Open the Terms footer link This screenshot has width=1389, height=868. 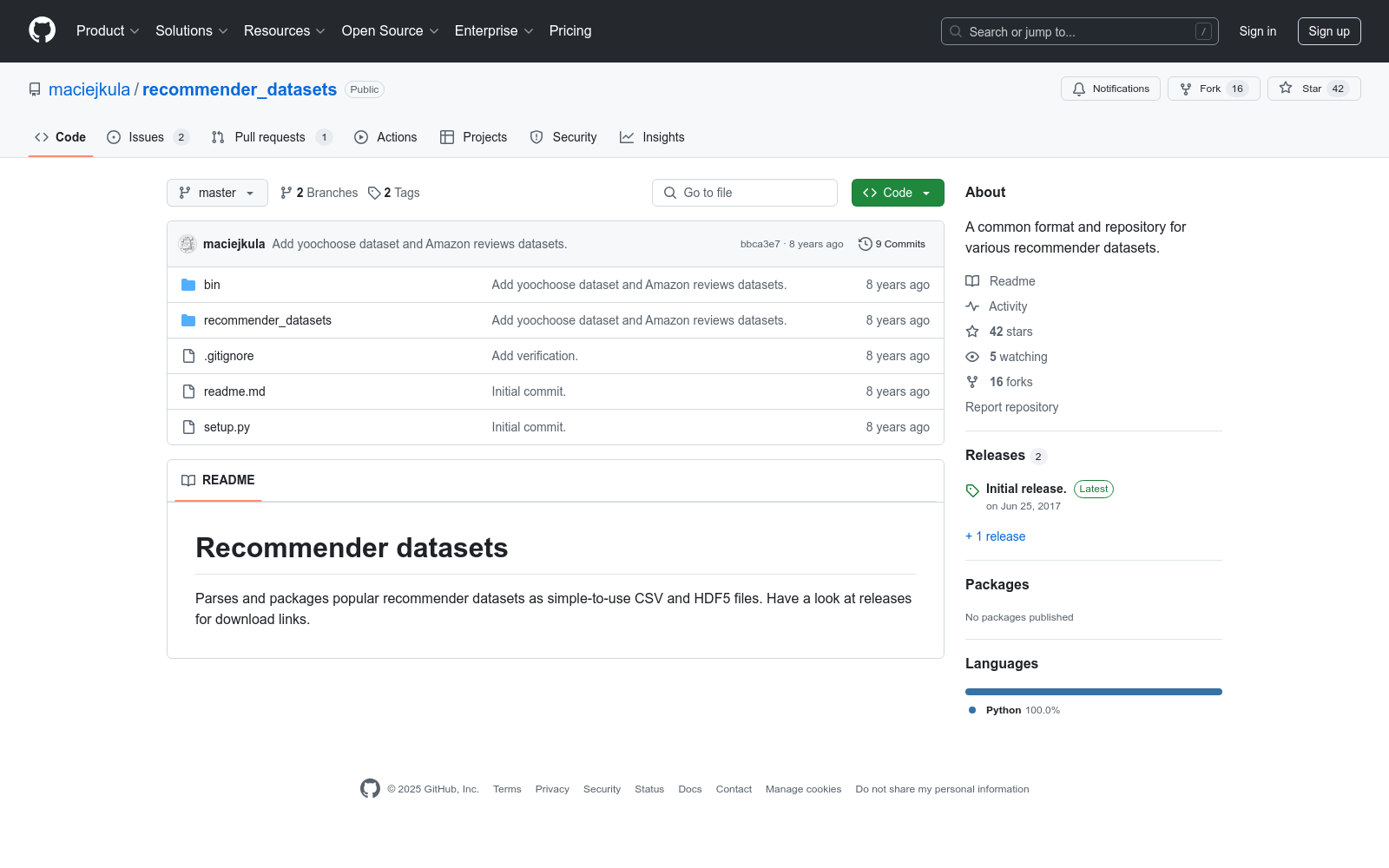point(507,789)
